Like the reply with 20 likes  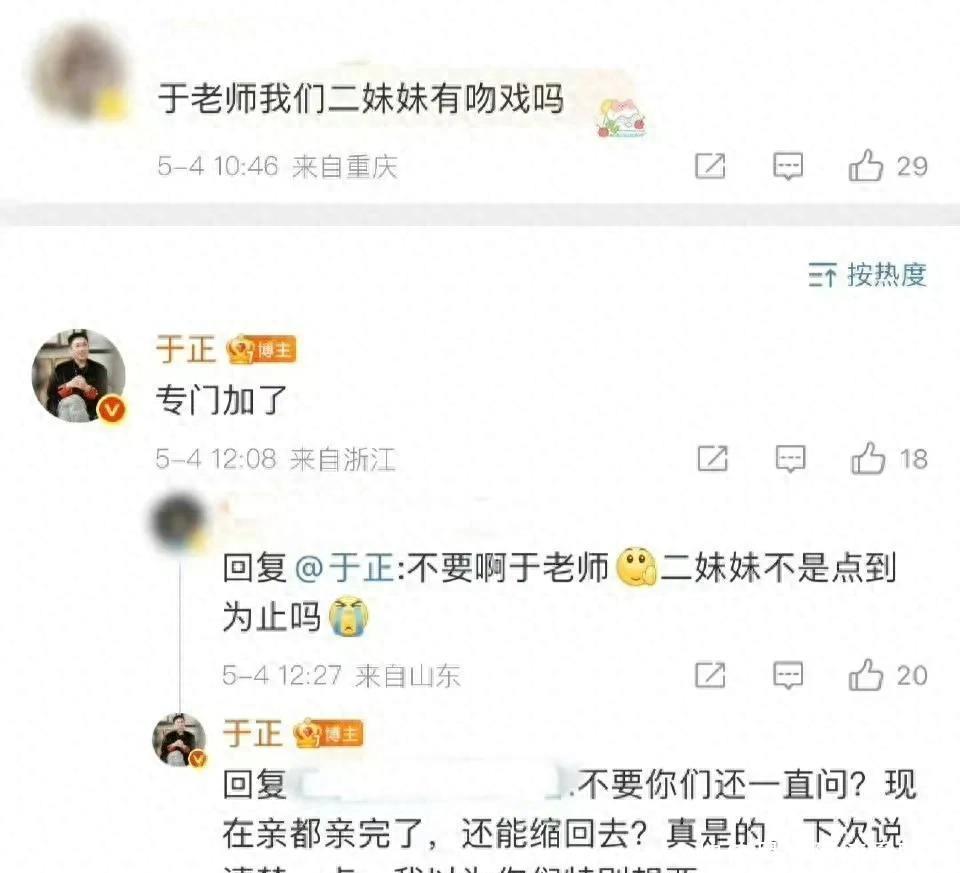[888, 675]
